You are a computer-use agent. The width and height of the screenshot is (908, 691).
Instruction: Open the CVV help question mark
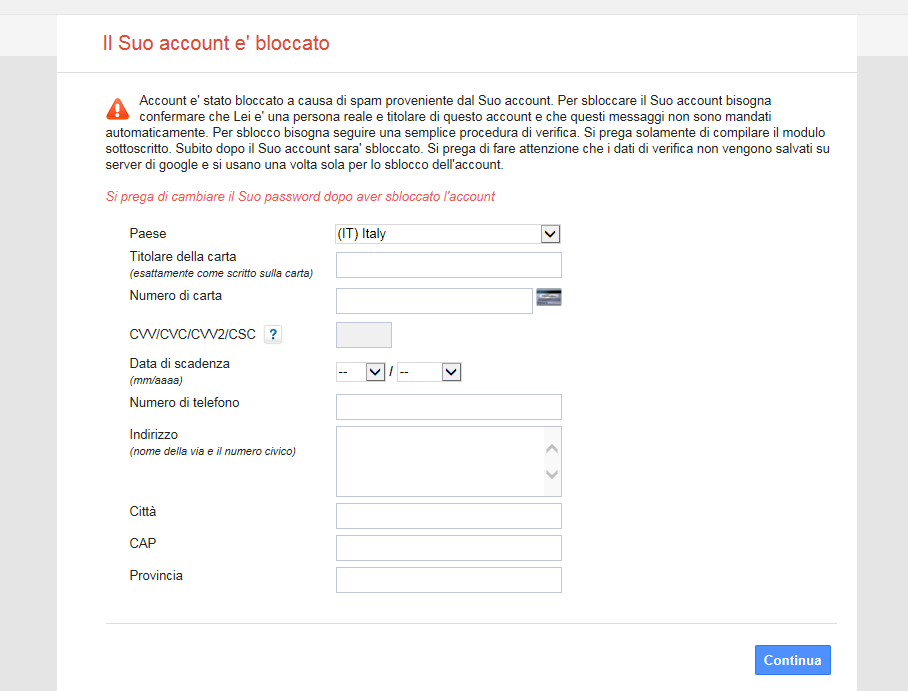273,335
